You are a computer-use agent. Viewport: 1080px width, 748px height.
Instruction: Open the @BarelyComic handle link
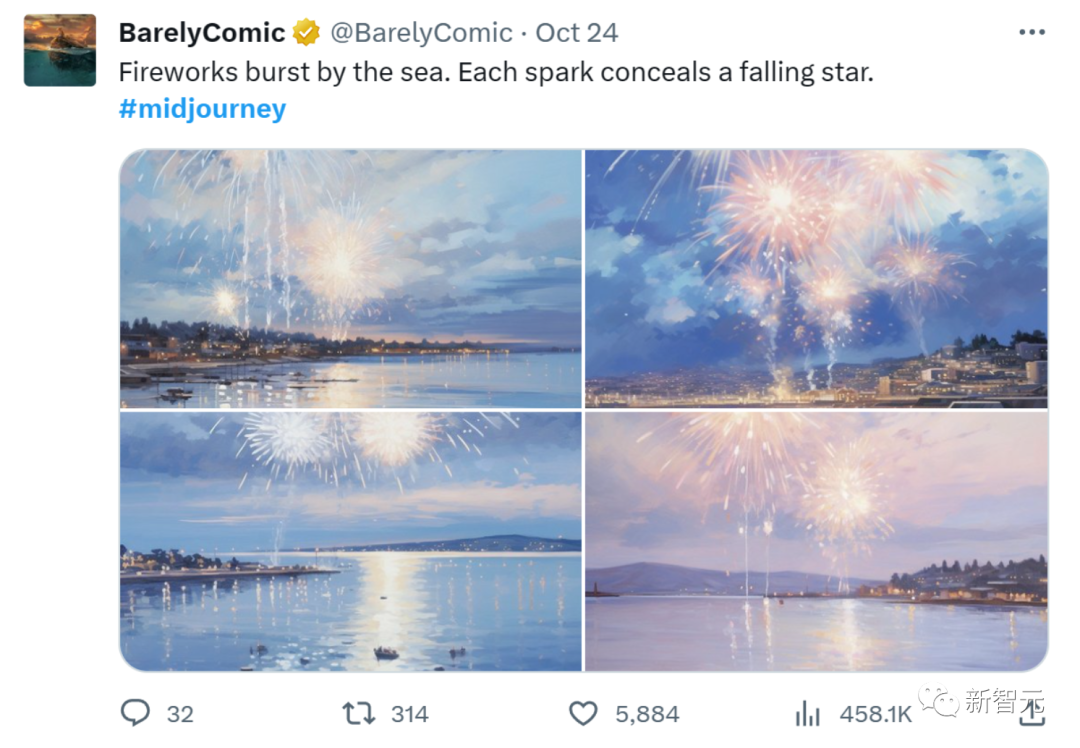(421, 33)
